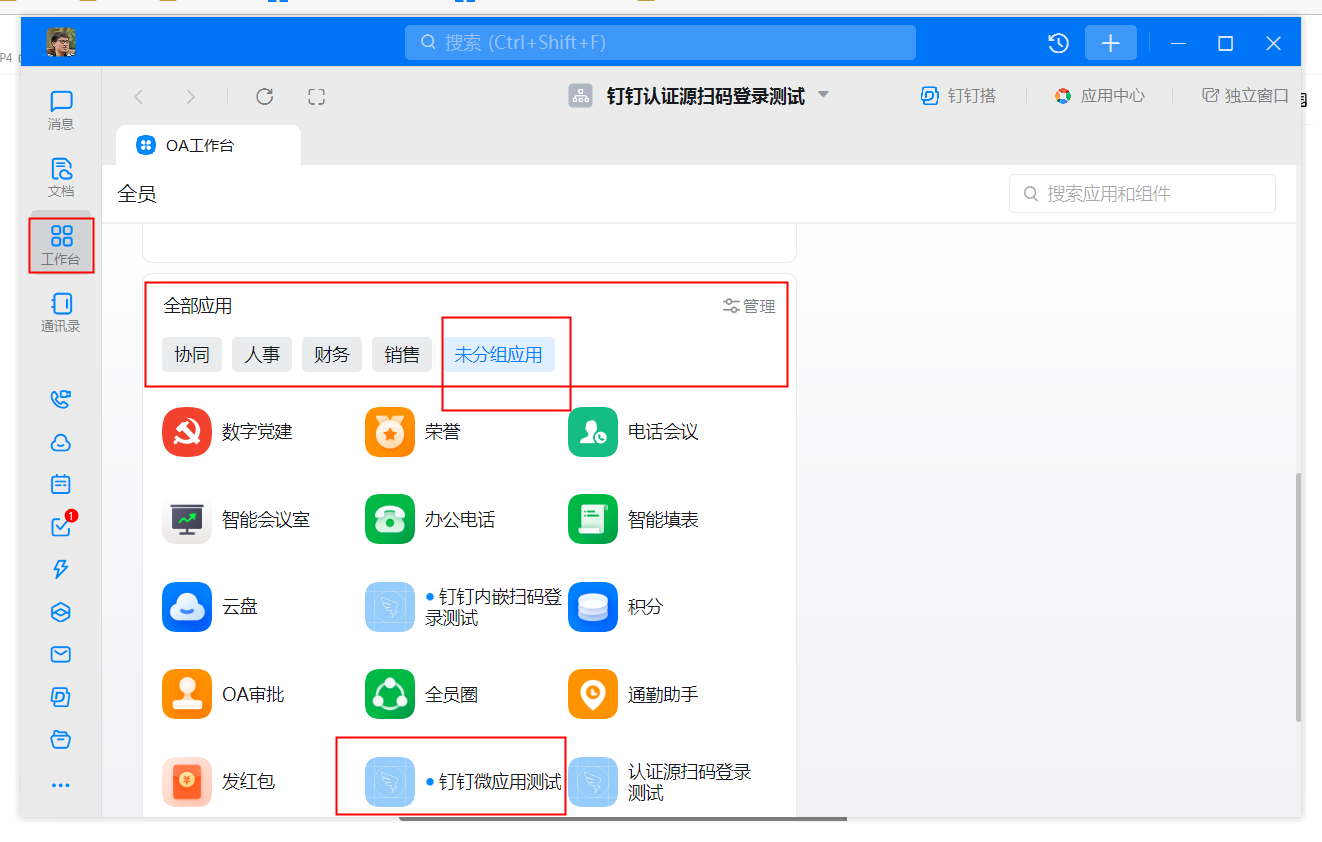Open the 全员圈 app

[422, 693]
